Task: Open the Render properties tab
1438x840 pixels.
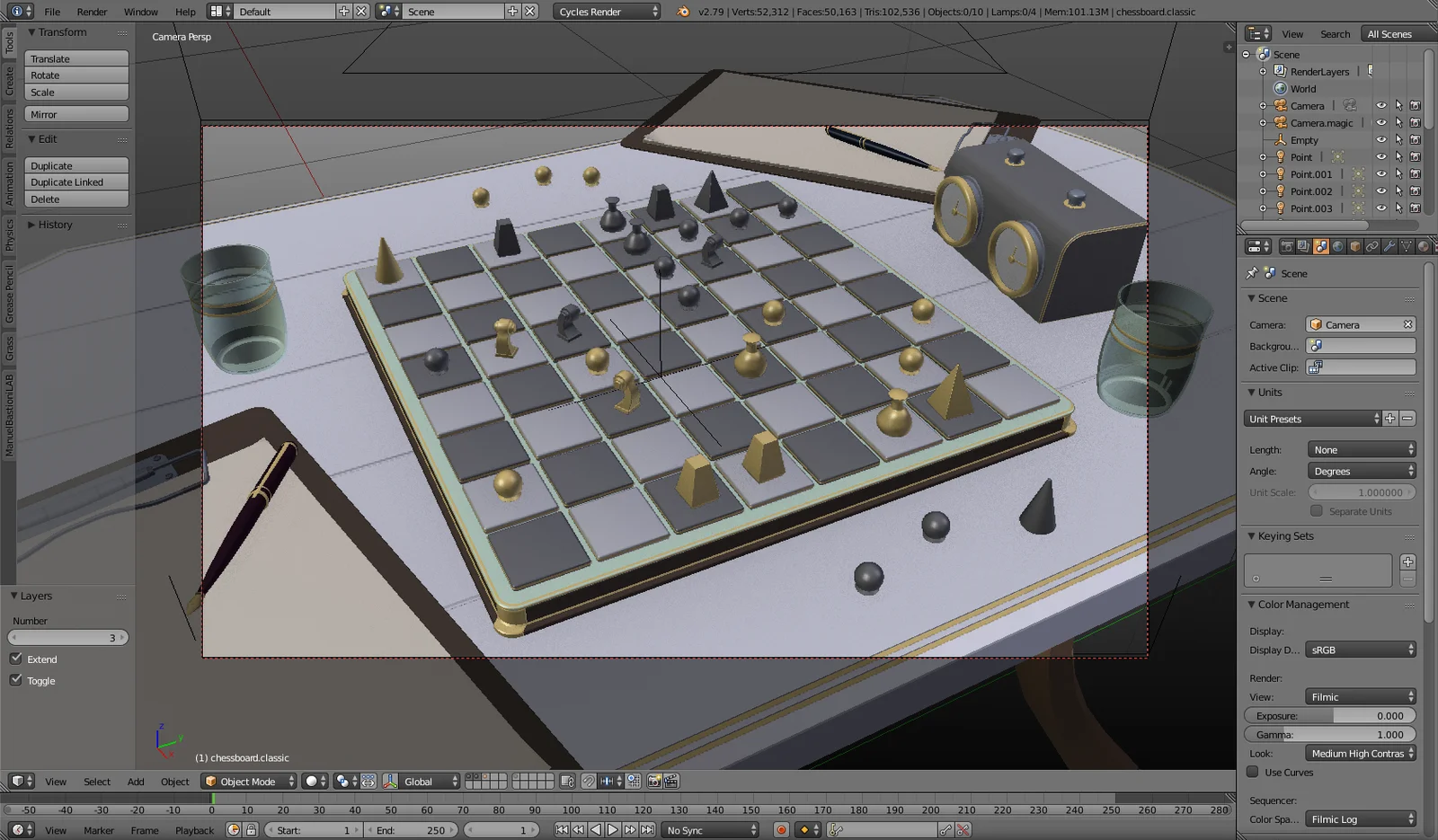Action: (1287, 245)
